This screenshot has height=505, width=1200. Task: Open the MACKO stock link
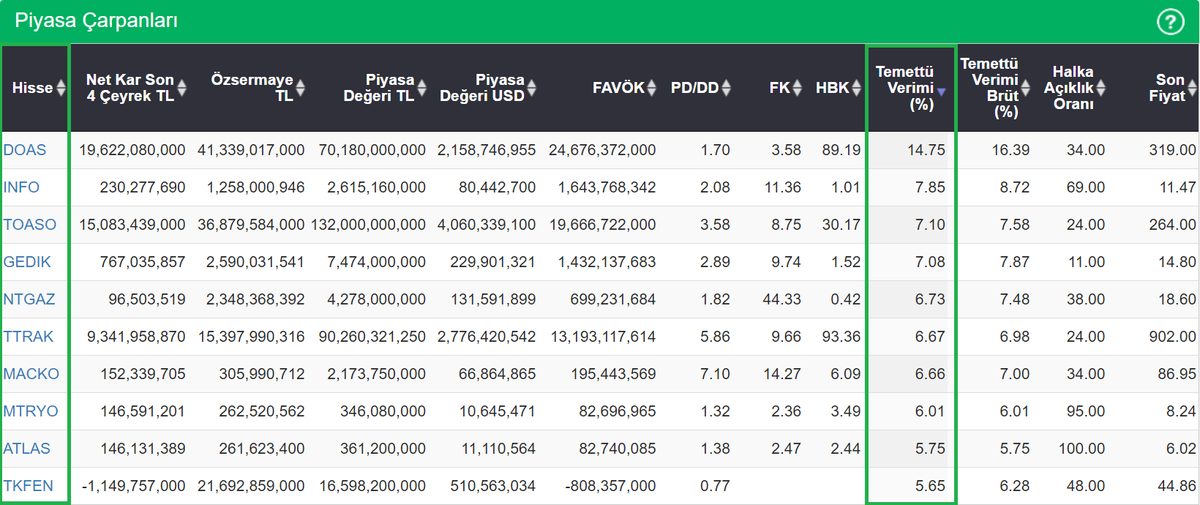click(x=31, y=374)
